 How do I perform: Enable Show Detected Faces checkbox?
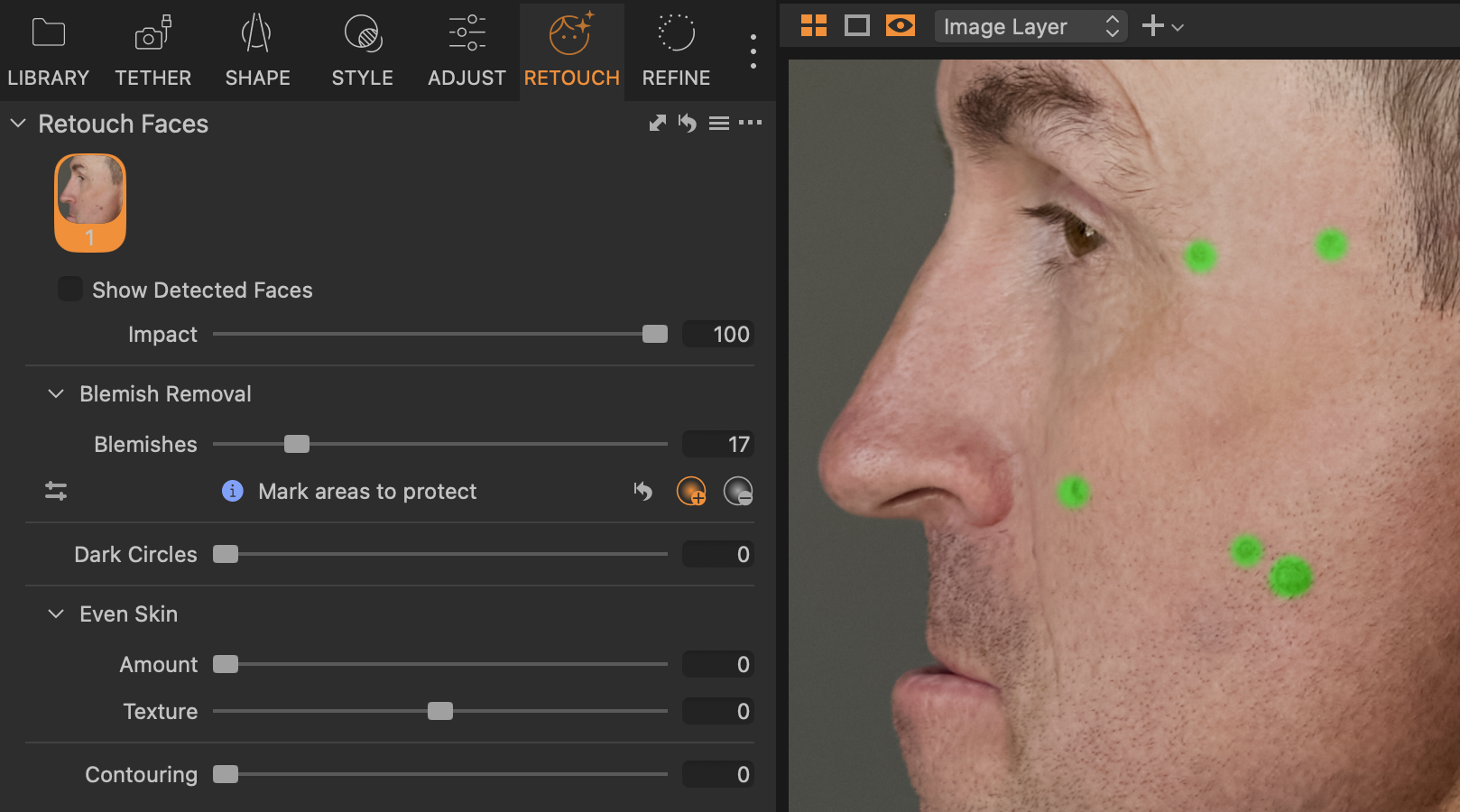(70, 290)
